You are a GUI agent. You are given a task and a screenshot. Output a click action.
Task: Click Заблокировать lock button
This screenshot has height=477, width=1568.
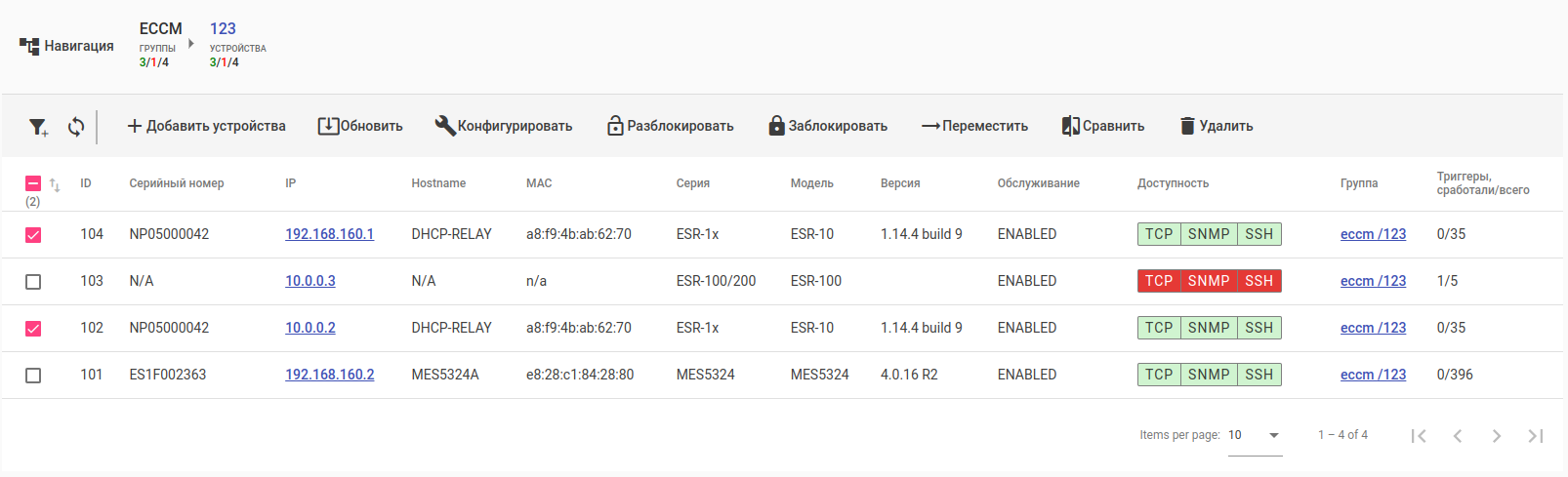click(828, 126)
